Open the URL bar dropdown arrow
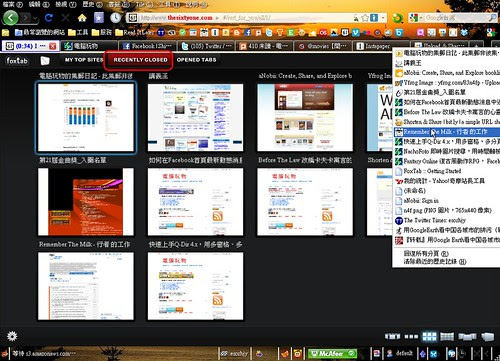 (x=383, y=17)
